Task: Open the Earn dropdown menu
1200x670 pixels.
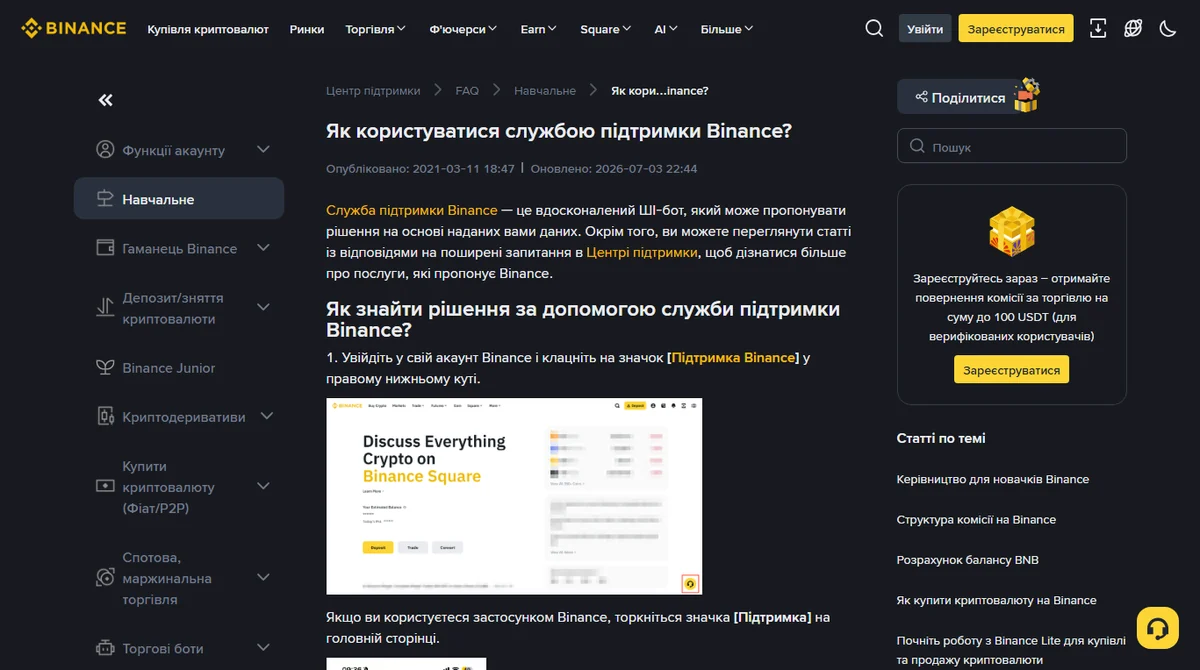Action: (x=539, y=29)
